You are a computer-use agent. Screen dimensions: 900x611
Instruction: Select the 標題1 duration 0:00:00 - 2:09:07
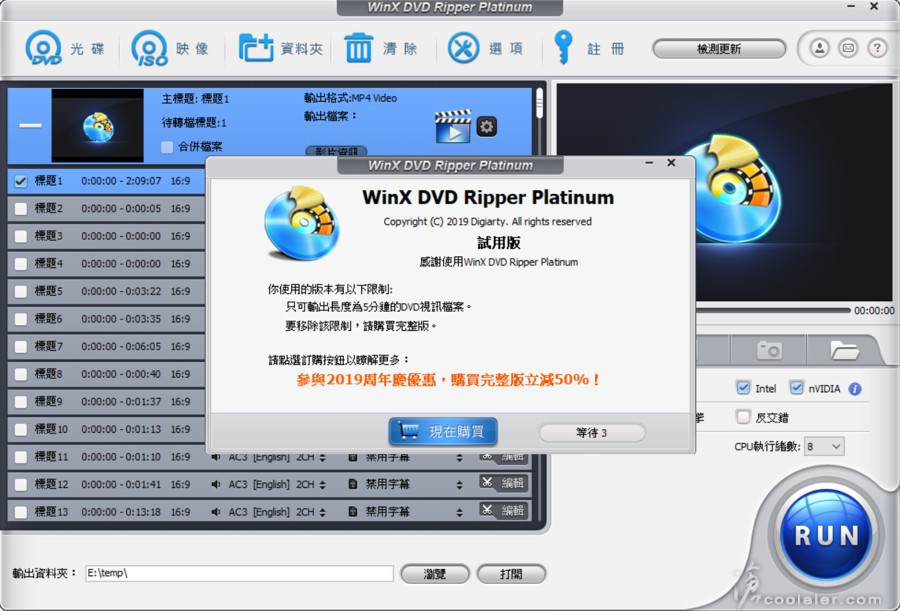pyautogui.click(x=121, y=181)
